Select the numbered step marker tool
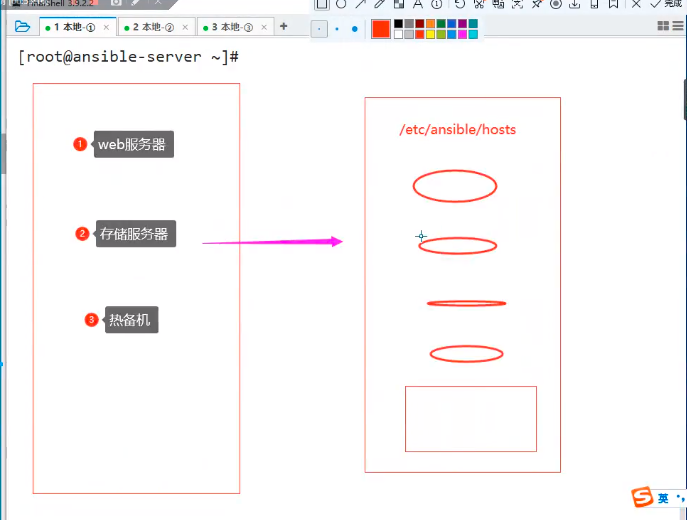 click(436, 4)
